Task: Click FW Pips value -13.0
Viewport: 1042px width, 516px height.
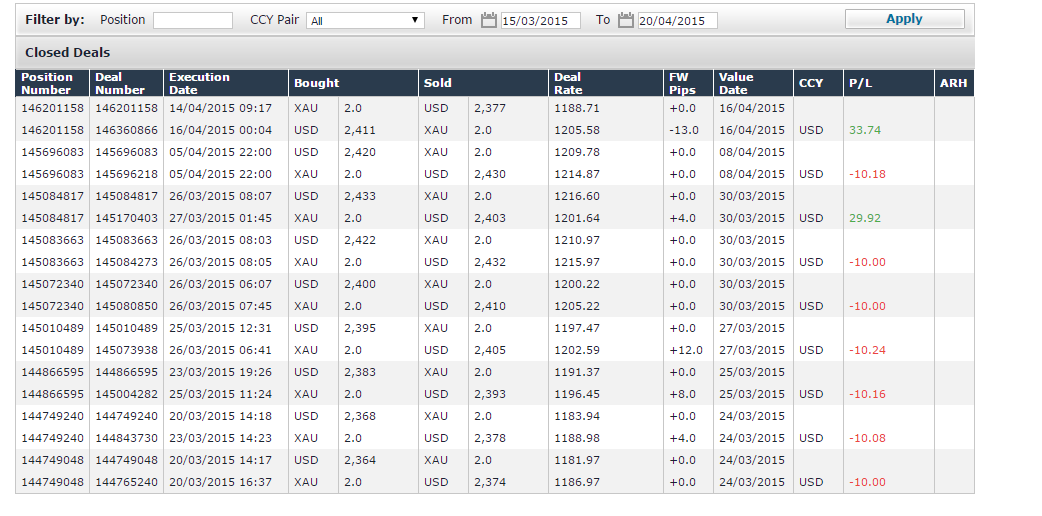Action: [684, 130]
